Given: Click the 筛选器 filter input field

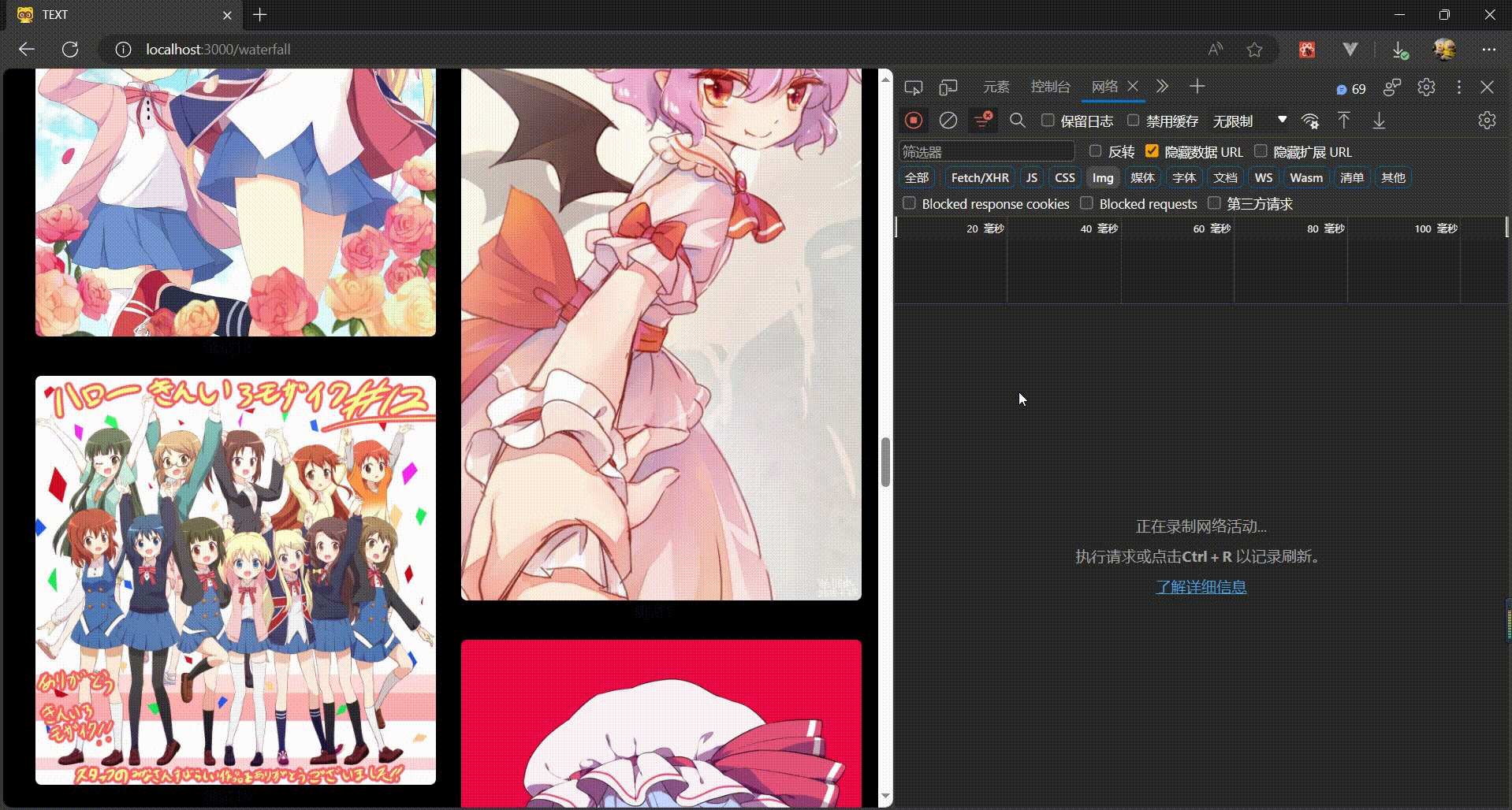Looking at the screenshot, I should tap(987, 151).
